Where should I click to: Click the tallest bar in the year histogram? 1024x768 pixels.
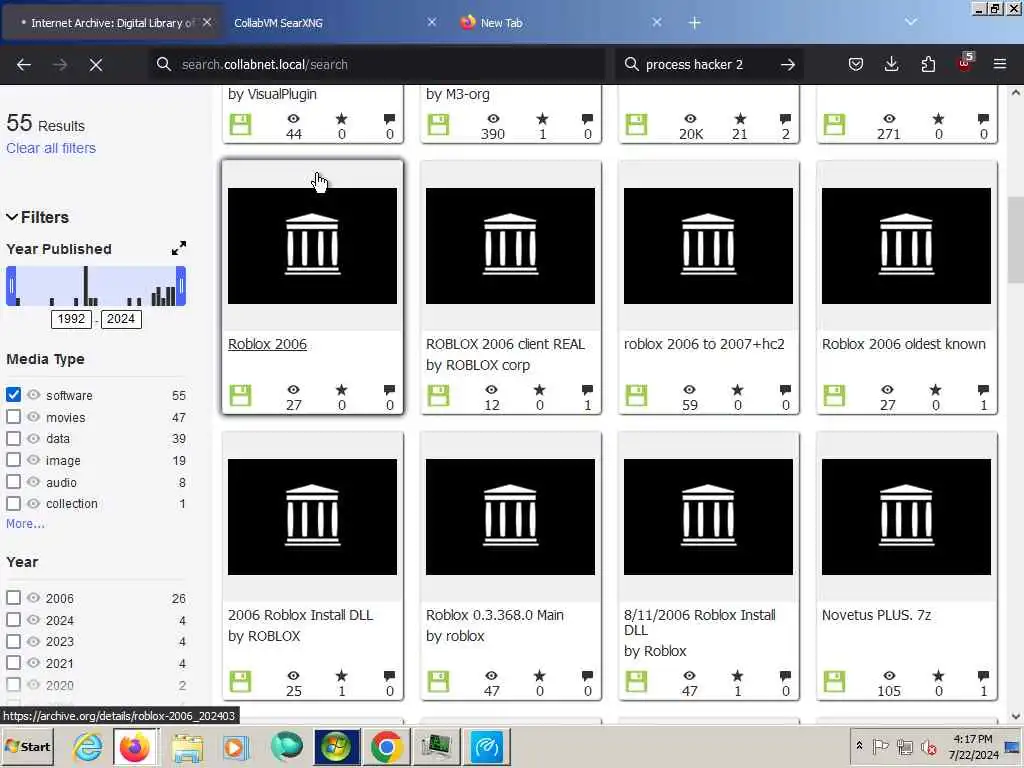pyautogui.click(x=86, y=286)
